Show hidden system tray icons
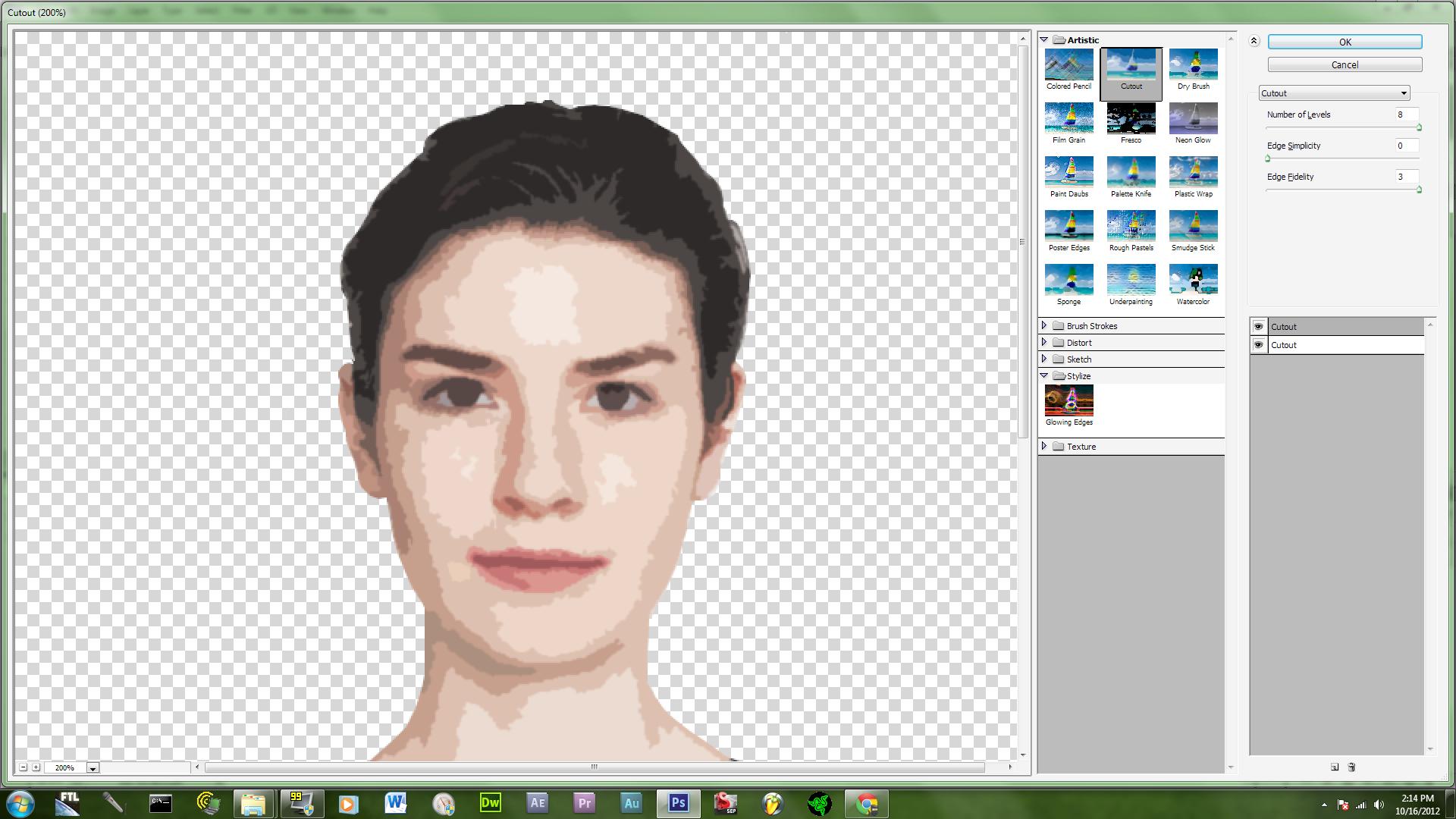The width and height of the screenshot is (1456, 819). (1324, 805)
